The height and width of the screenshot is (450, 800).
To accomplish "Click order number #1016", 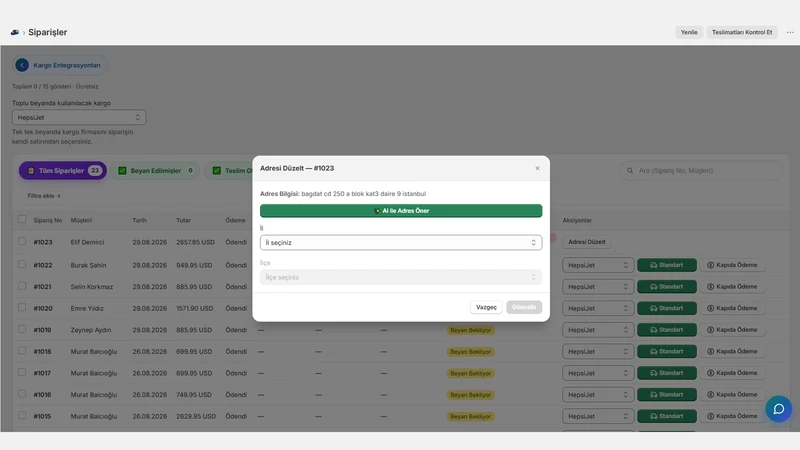I will (x=42, y=395).
